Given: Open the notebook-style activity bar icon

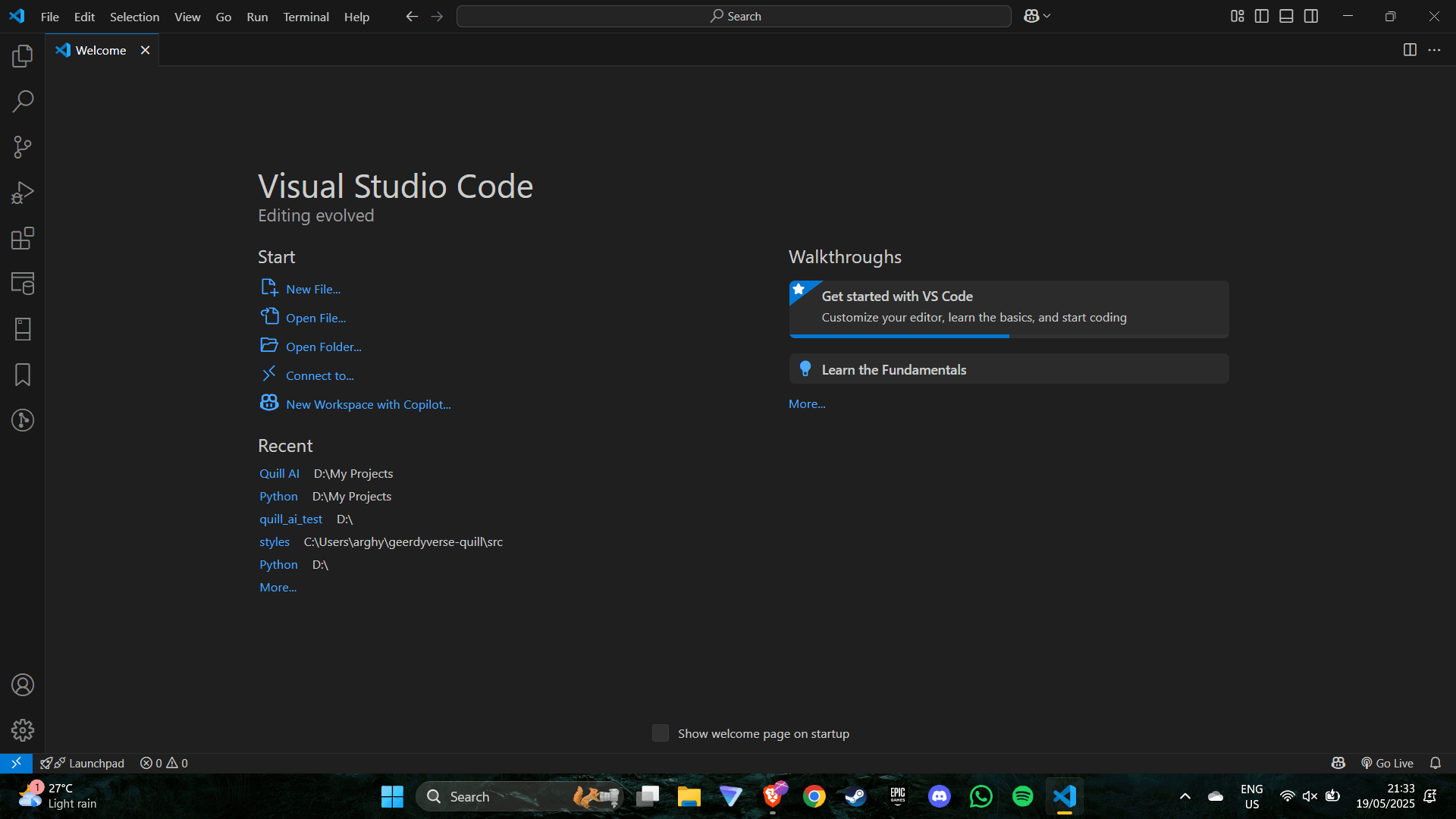Looking at the screenshot, I should [x=23, y=329].
